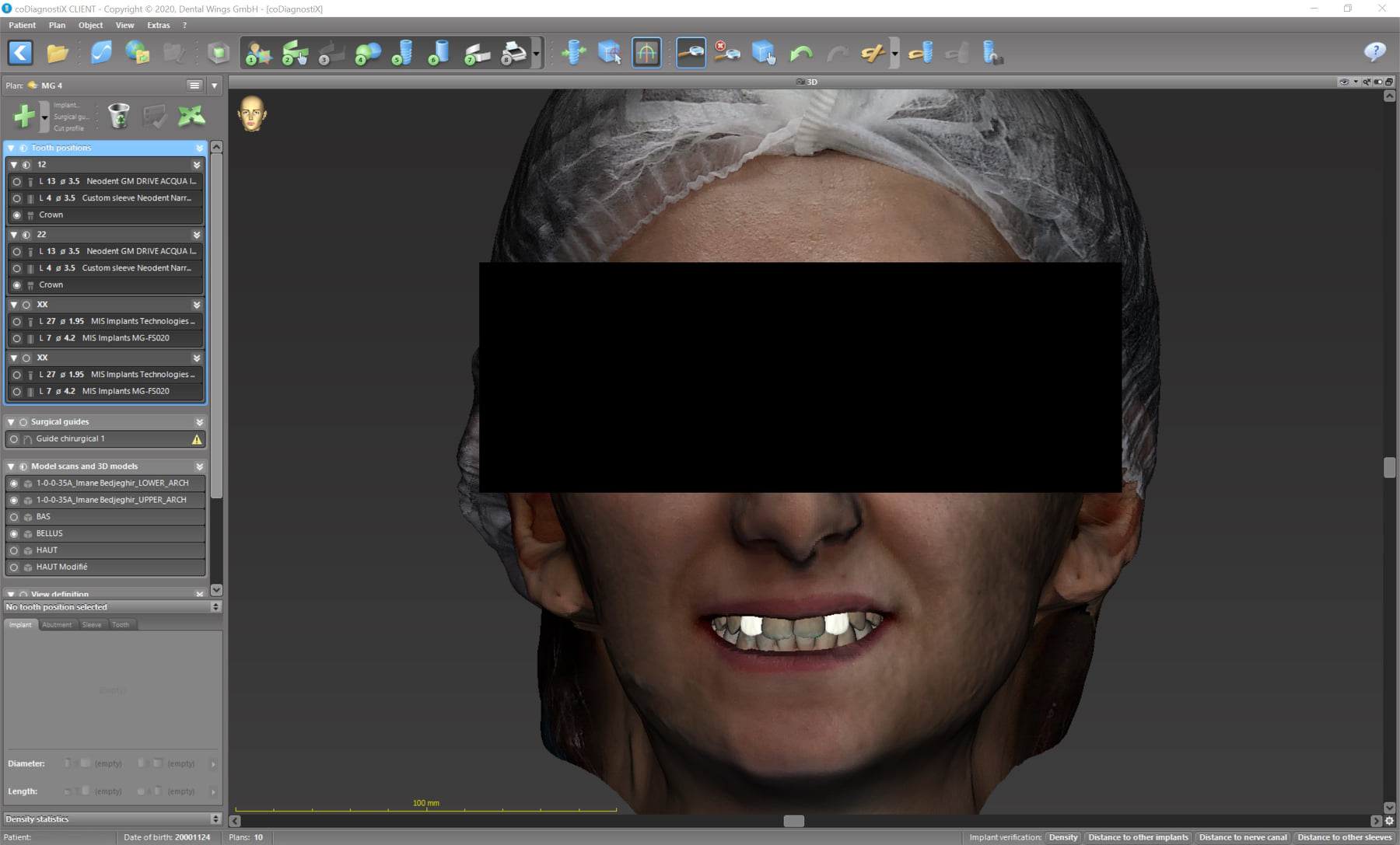Select radio for Guide chirurgical 1
The image size is (1400, 845).
(14, 439)
